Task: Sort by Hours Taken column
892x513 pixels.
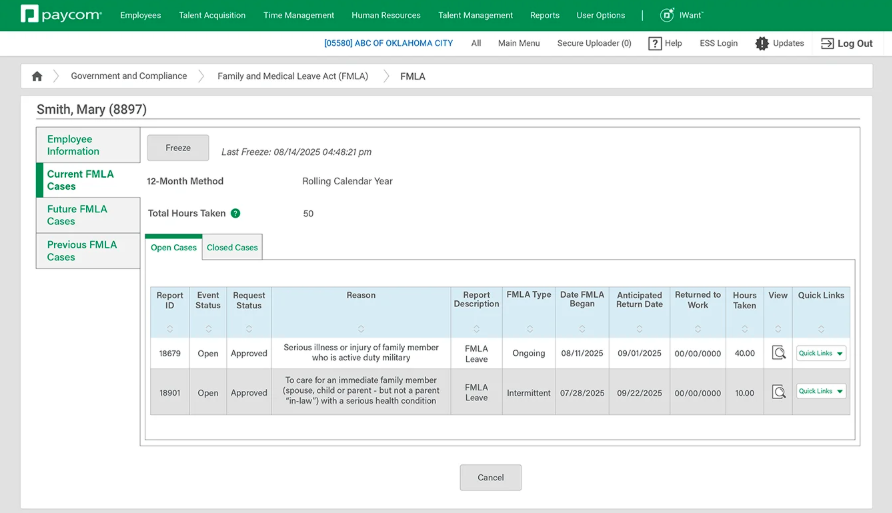Action: click(745, 329)
